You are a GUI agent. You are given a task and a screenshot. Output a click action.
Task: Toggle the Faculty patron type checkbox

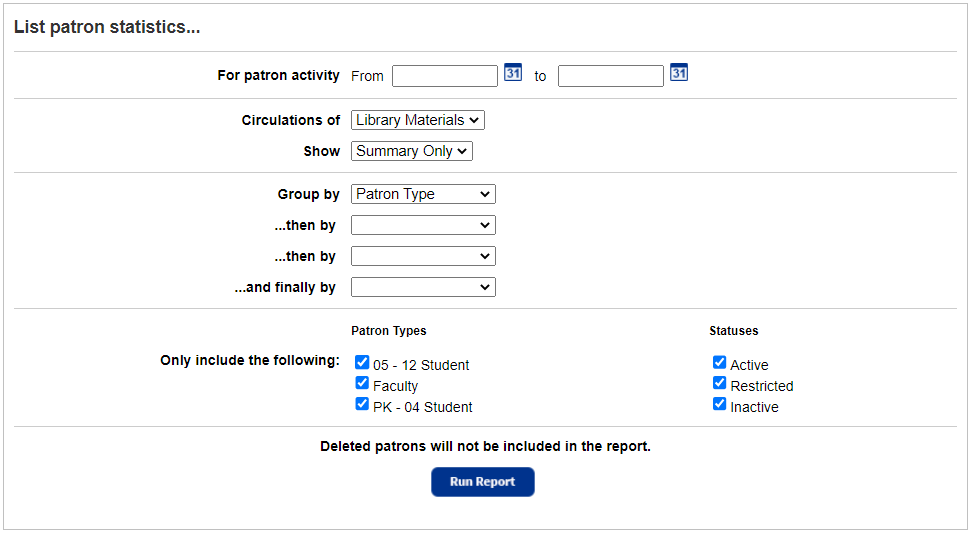tap(362, 384)
